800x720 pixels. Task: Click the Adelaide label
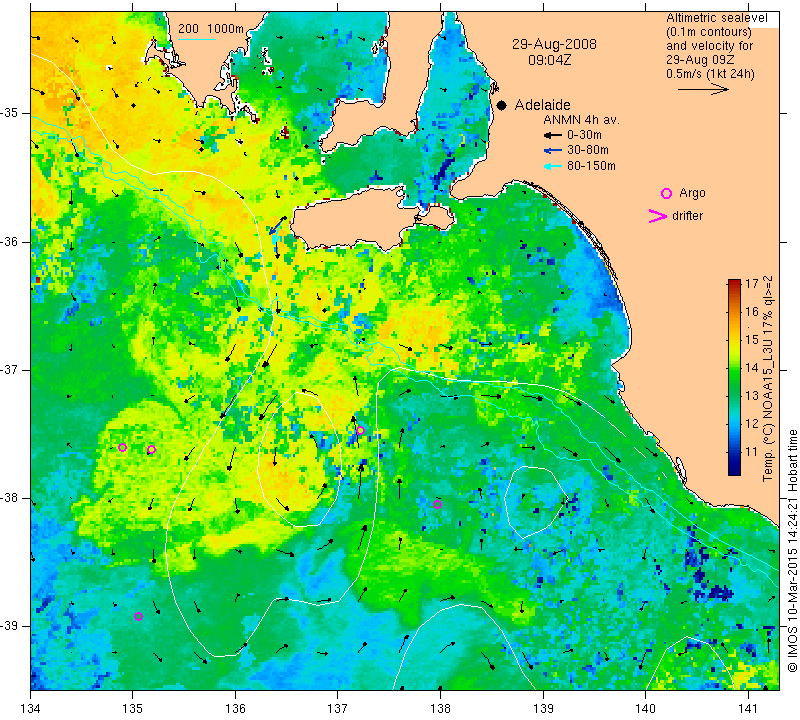coord(542,105)
